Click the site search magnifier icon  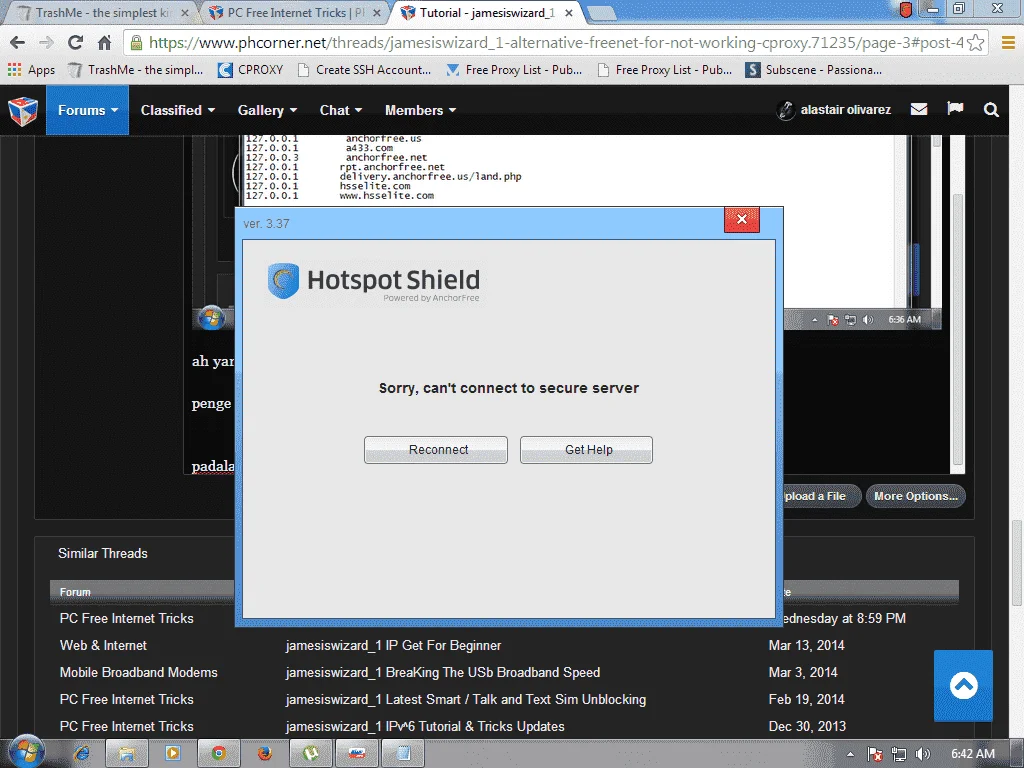pos(991,110)
